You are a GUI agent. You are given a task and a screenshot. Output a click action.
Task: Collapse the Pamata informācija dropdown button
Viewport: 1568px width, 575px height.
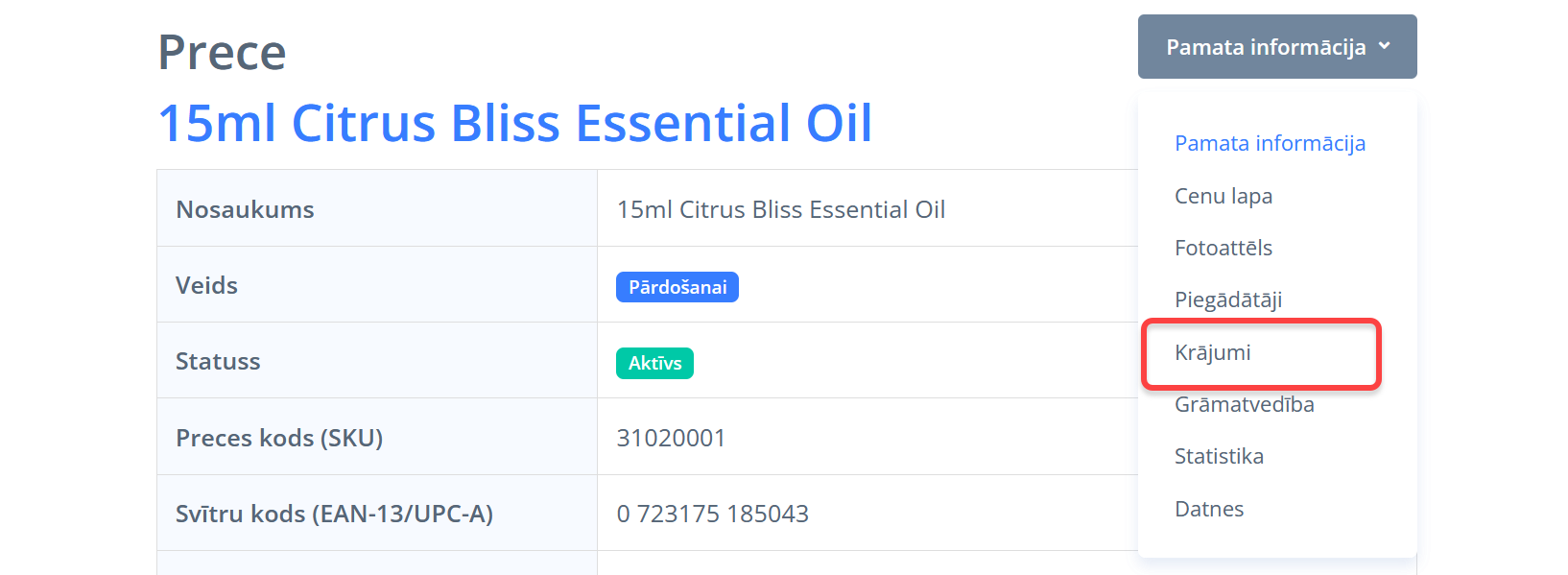(1265, 47)
